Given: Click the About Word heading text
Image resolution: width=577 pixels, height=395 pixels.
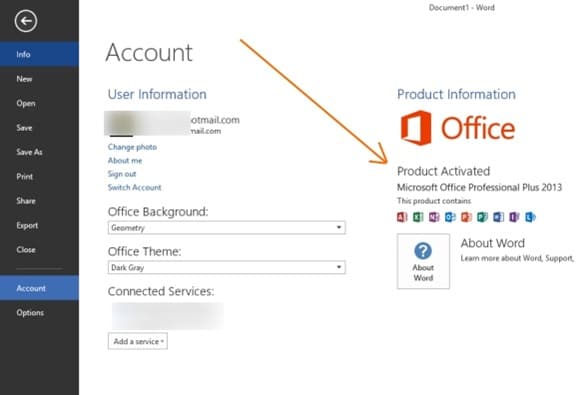Looking at the screenshot, I should [x=492, y=243].
